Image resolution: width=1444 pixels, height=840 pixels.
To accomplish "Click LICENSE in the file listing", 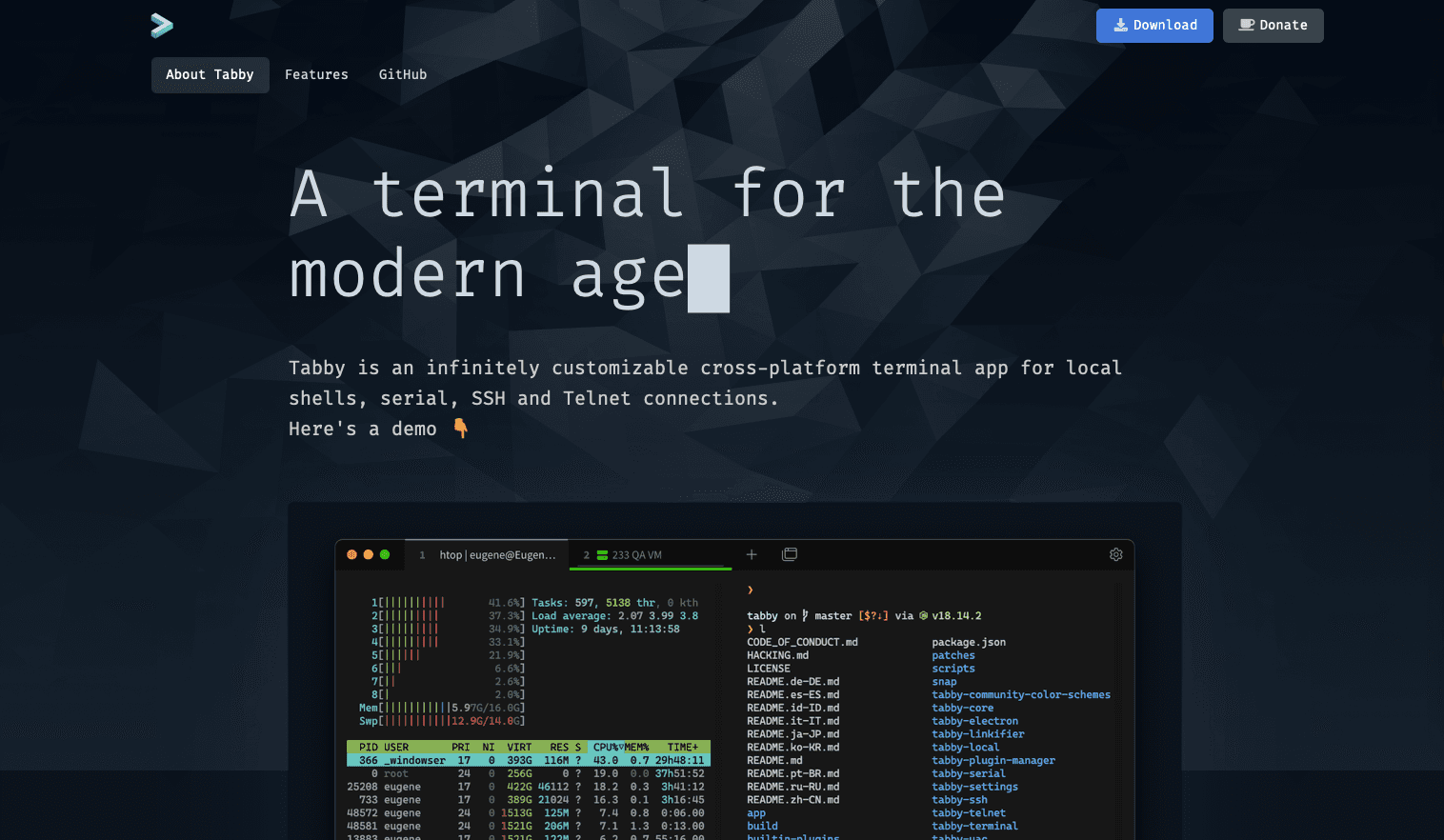I will click(x=769, y=670).
